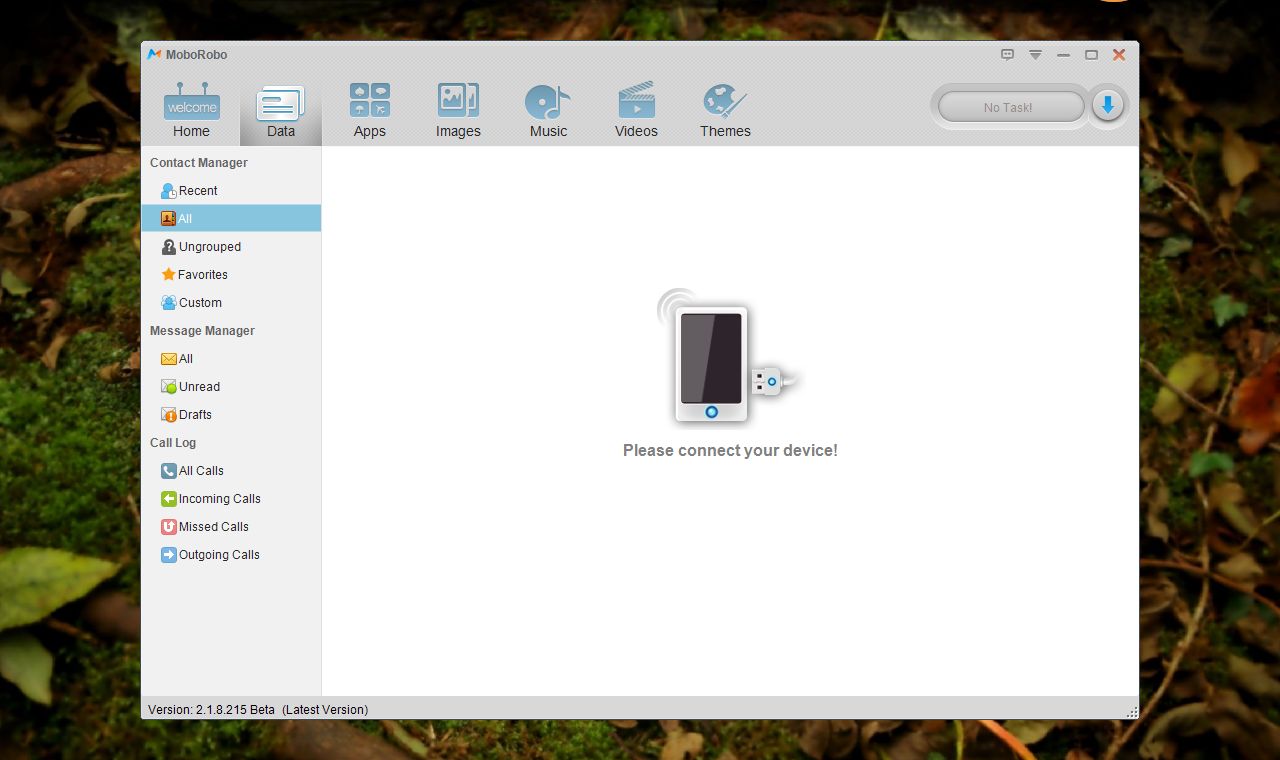Show Incoming Calls
1280x760 pixels.
(x=231, y=498)
